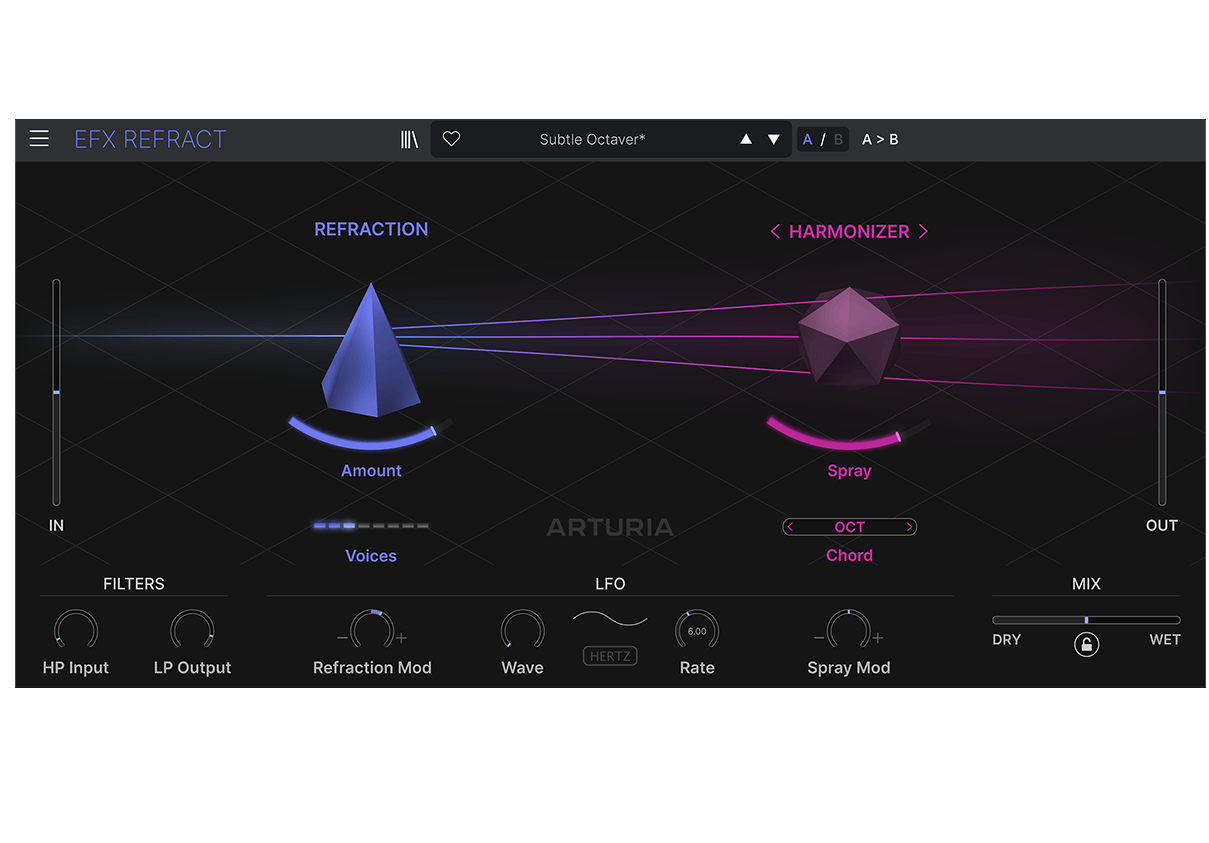Click the IN level slider
1209x843 pixels.
[x=56, y=392]
